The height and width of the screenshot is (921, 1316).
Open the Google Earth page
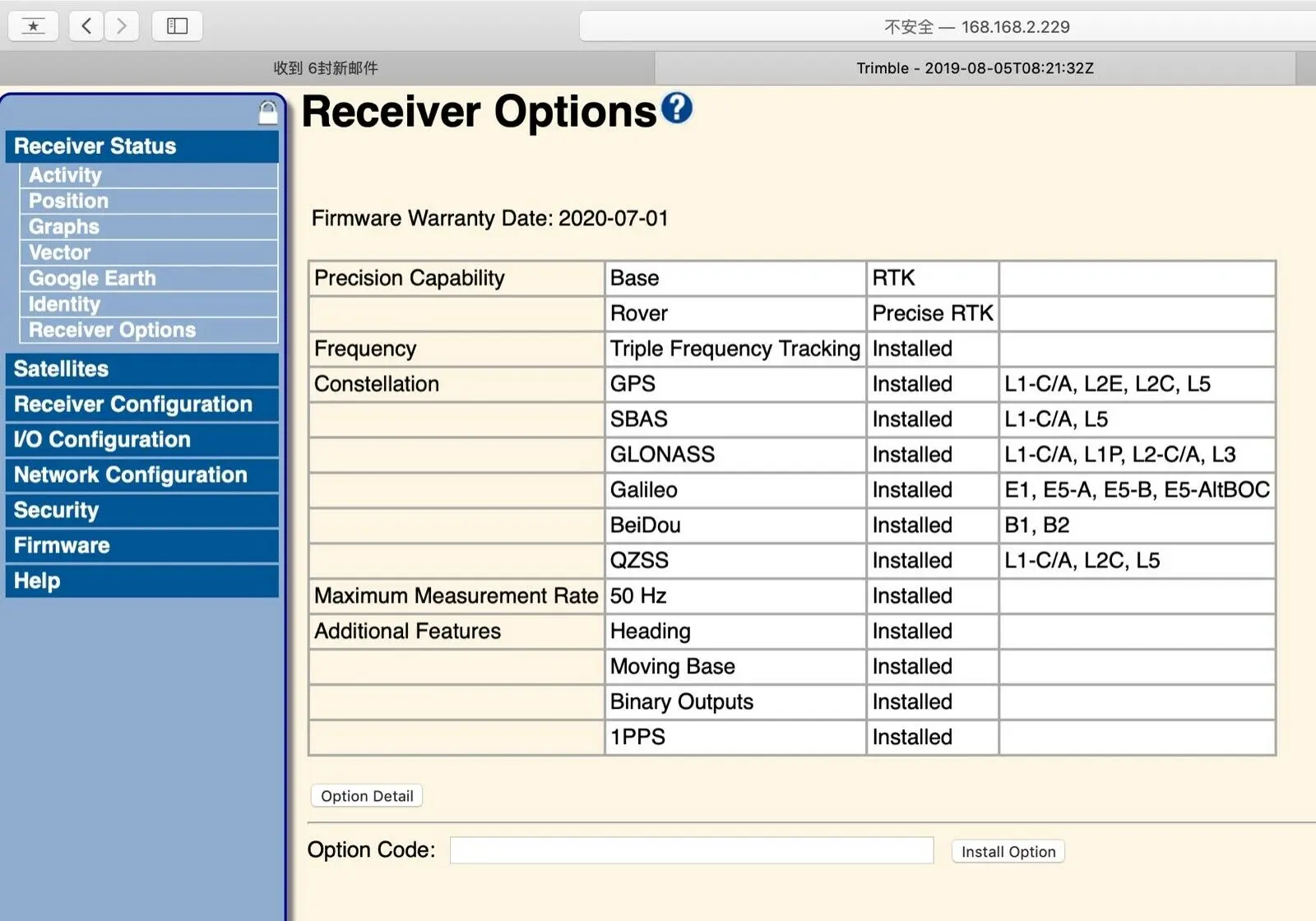pyautogui.click(x=148, y=279)
